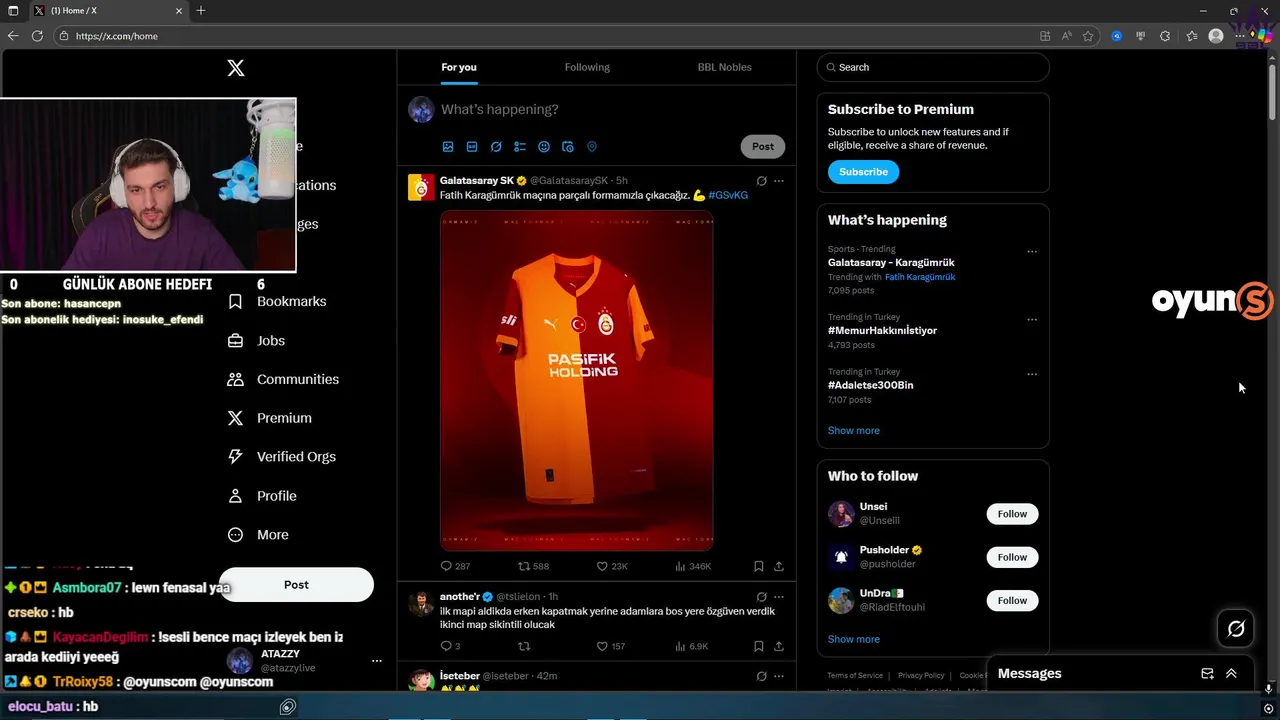Click the large Post button in sidebar
Screen dimensions: 1280x720
coord(296,585)
